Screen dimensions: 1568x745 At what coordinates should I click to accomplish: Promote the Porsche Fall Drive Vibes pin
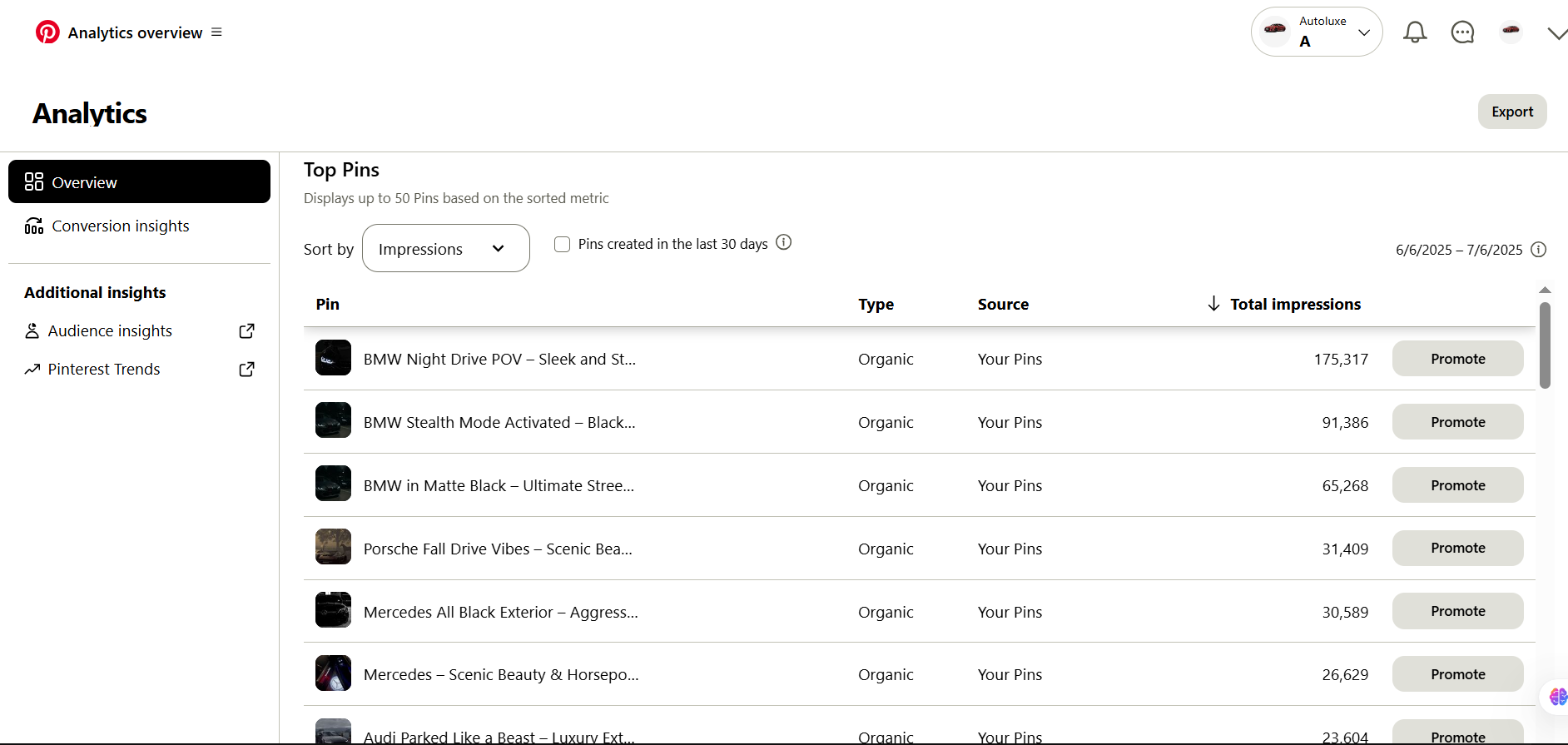(1458, 548)
